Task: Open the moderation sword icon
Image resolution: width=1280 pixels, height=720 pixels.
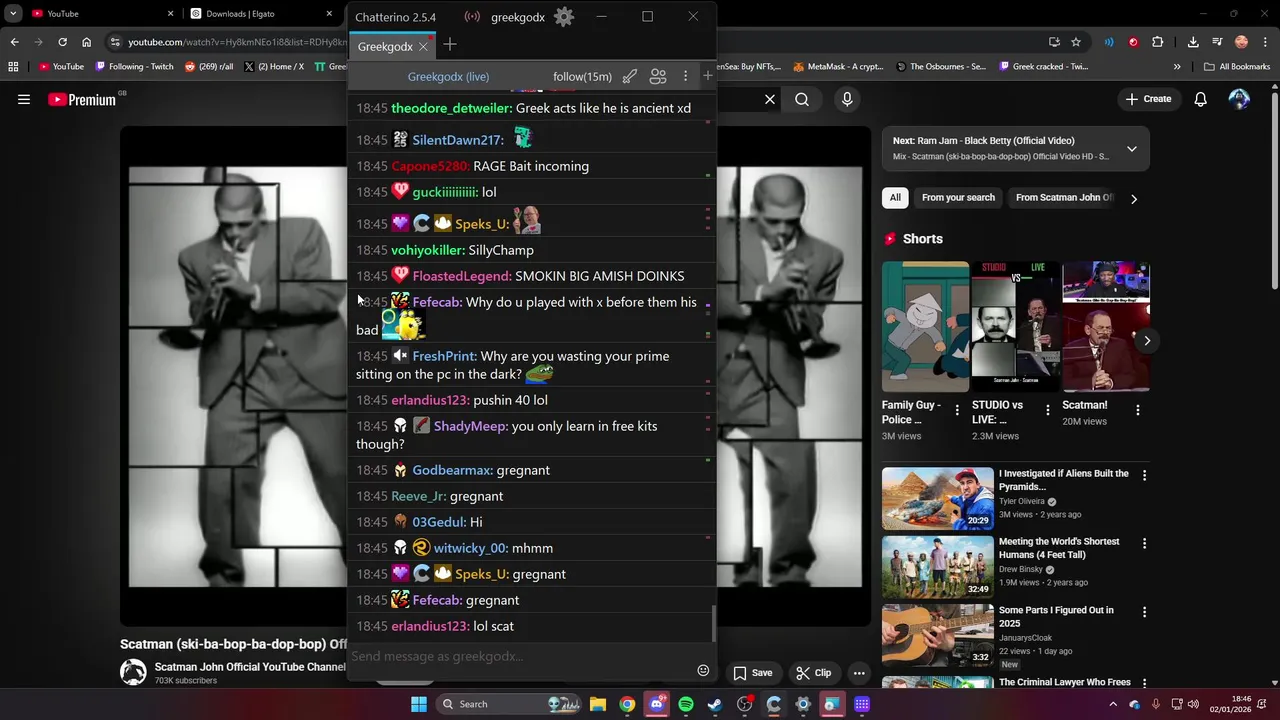Action: click(630, 76)
